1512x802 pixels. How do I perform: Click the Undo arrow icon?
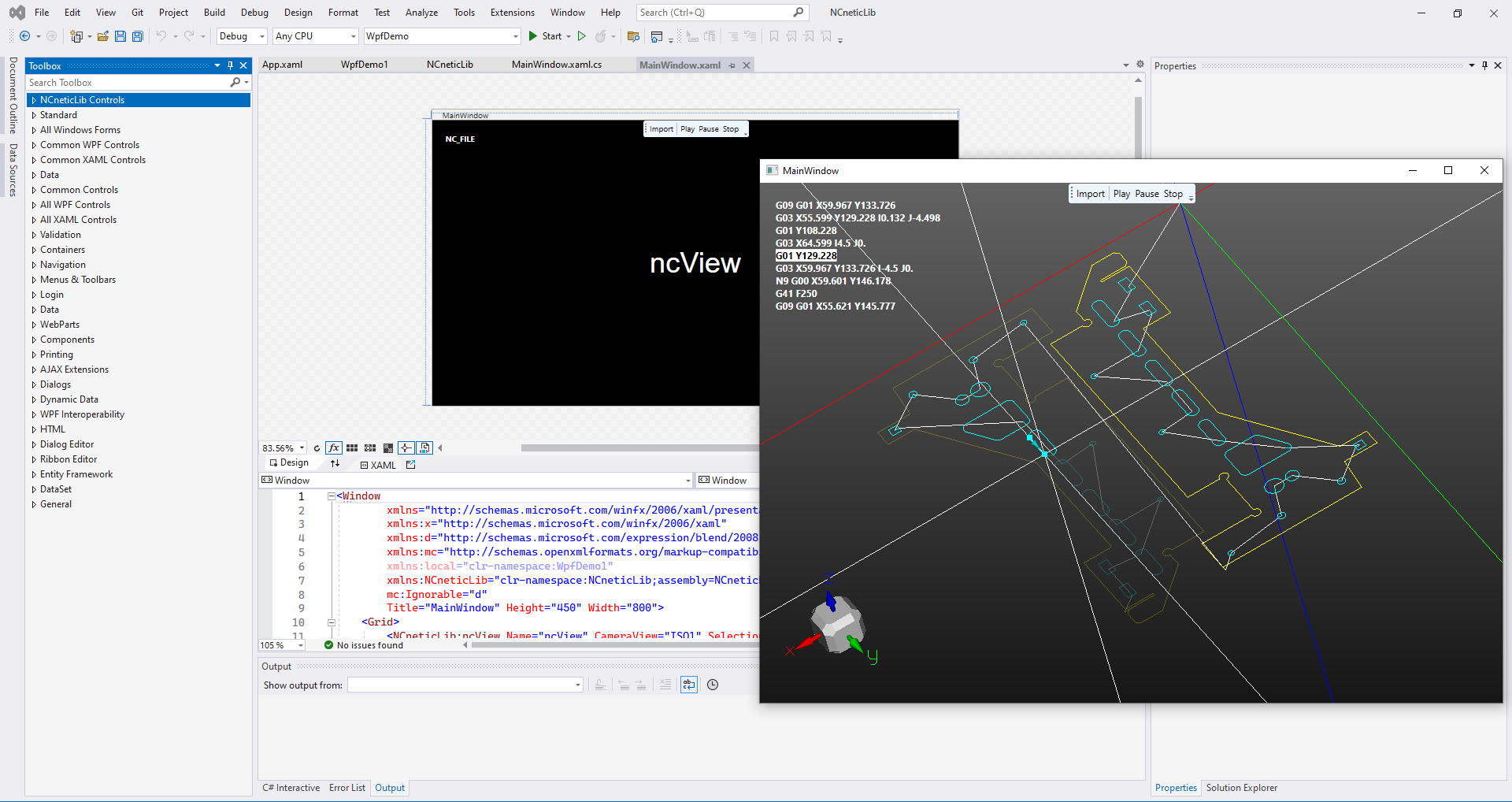pyautogui.click(x=161, y=36)
